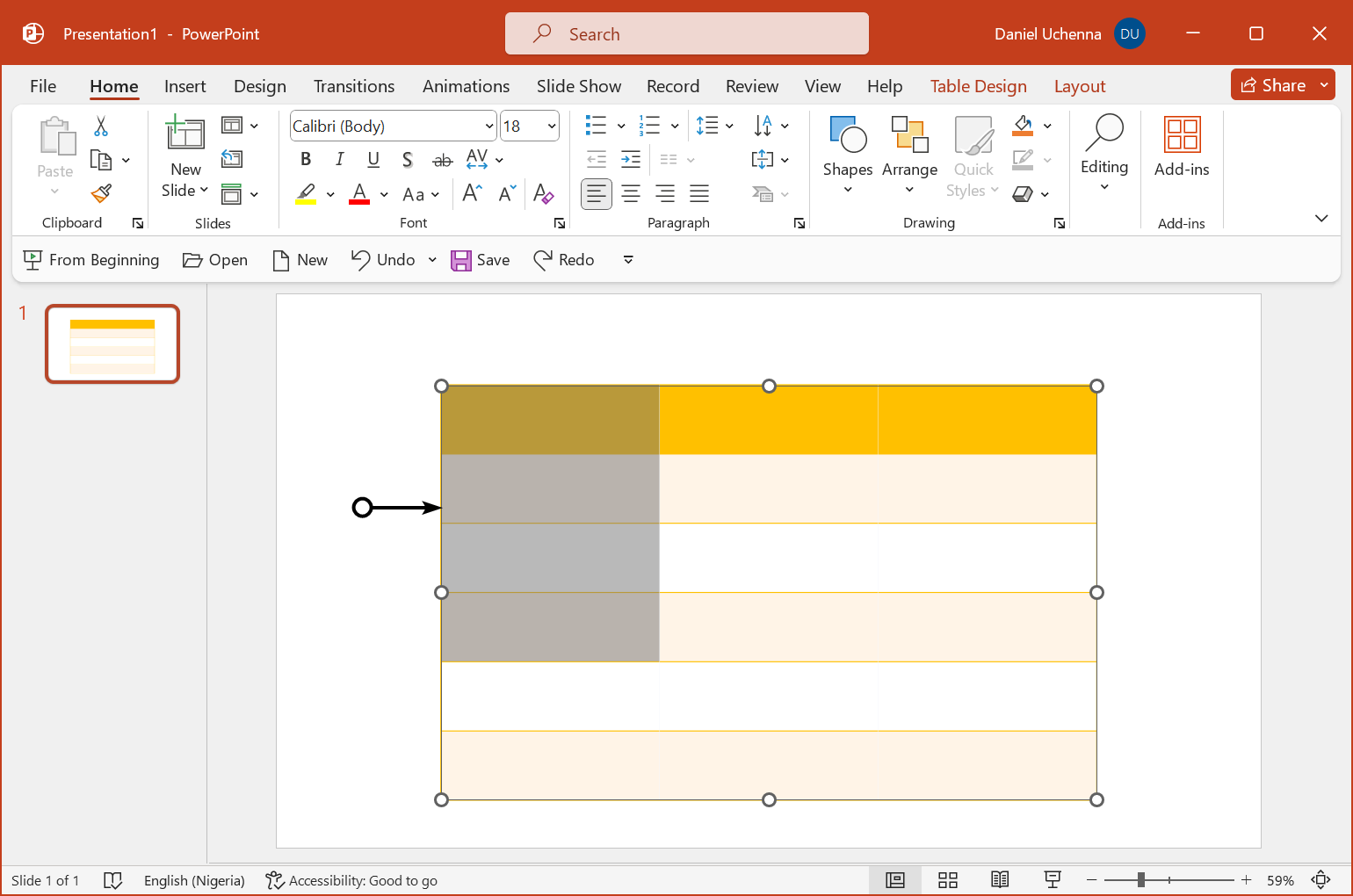Click the Increase Font Size icon
Image resolution: width=1353 pixels, height=896 pixels.
tap(472, 194)
